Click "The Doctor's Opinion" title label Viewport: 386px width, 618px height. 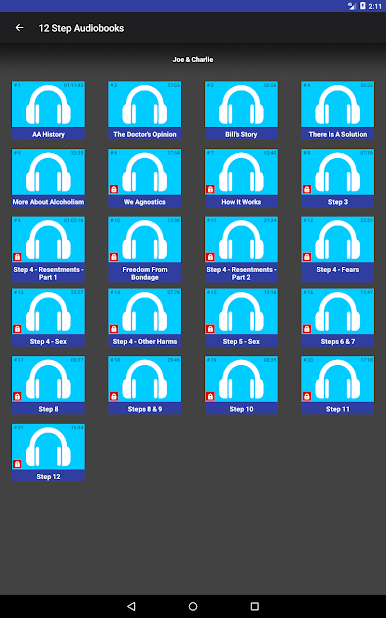coord(145,134)
